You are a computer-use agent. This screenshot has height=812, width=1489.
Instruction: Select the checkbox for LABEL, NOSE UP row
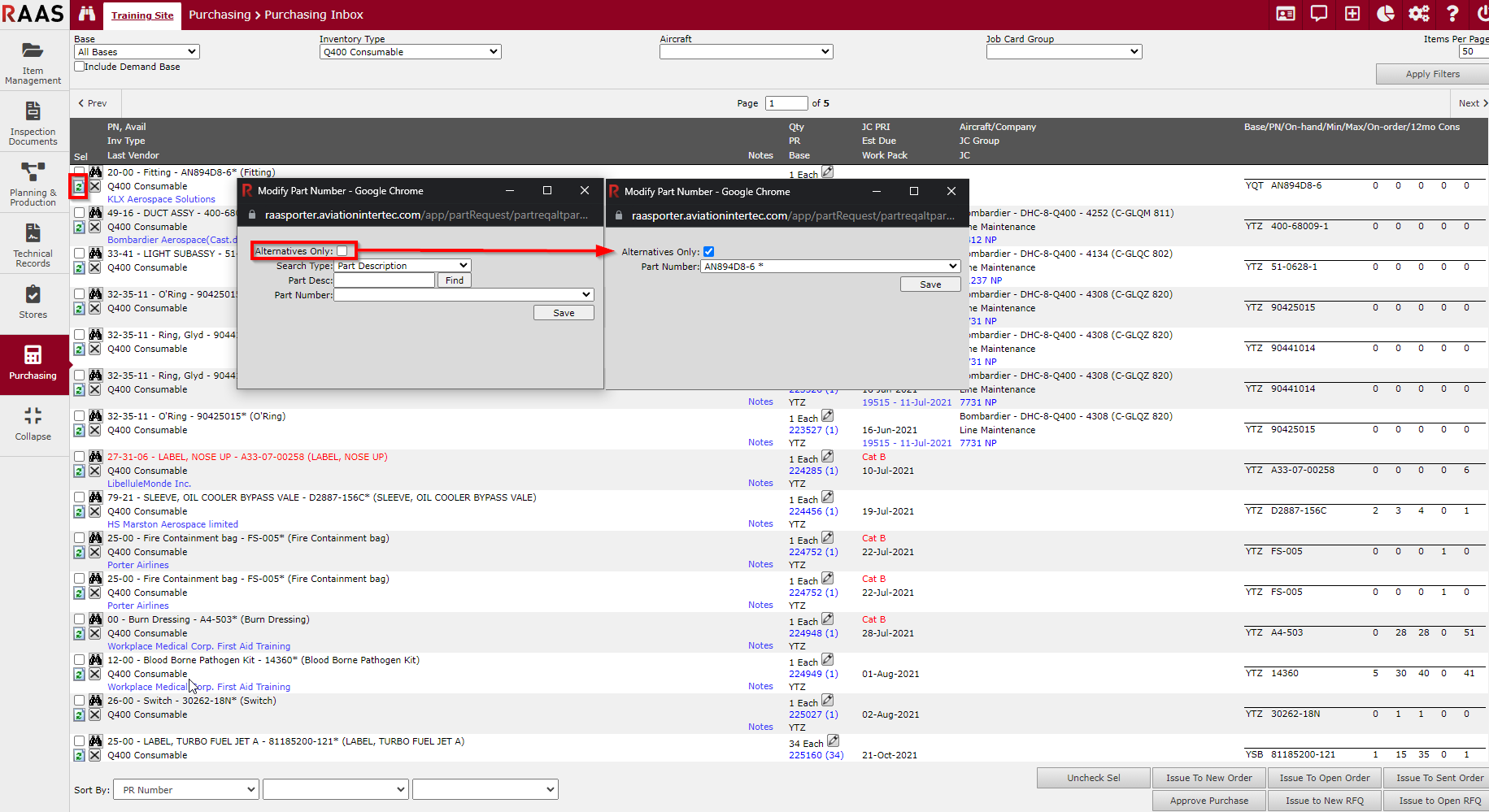click(x=80, y=457)
